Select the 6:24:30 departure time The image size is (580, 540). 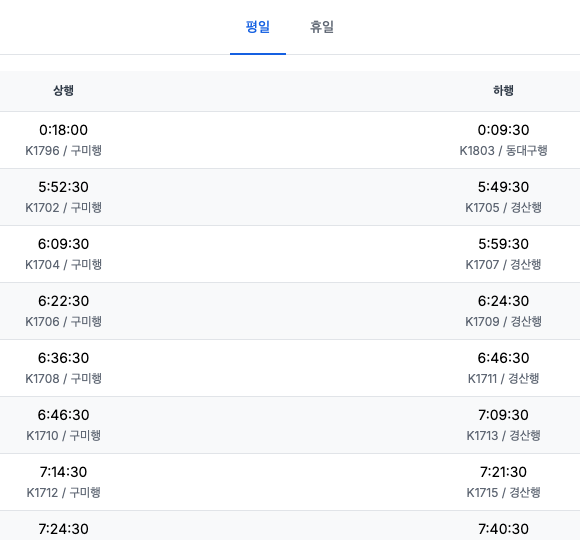click(x=503, y=301)
